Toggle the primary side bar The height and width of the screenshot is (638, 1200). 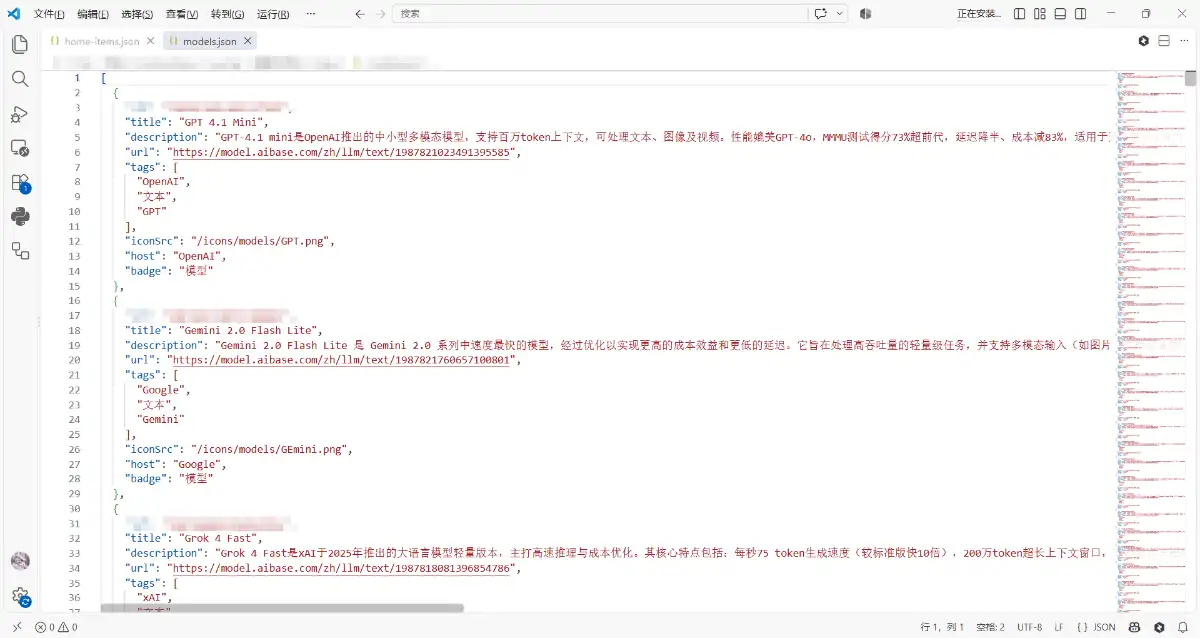(1019, 14)
